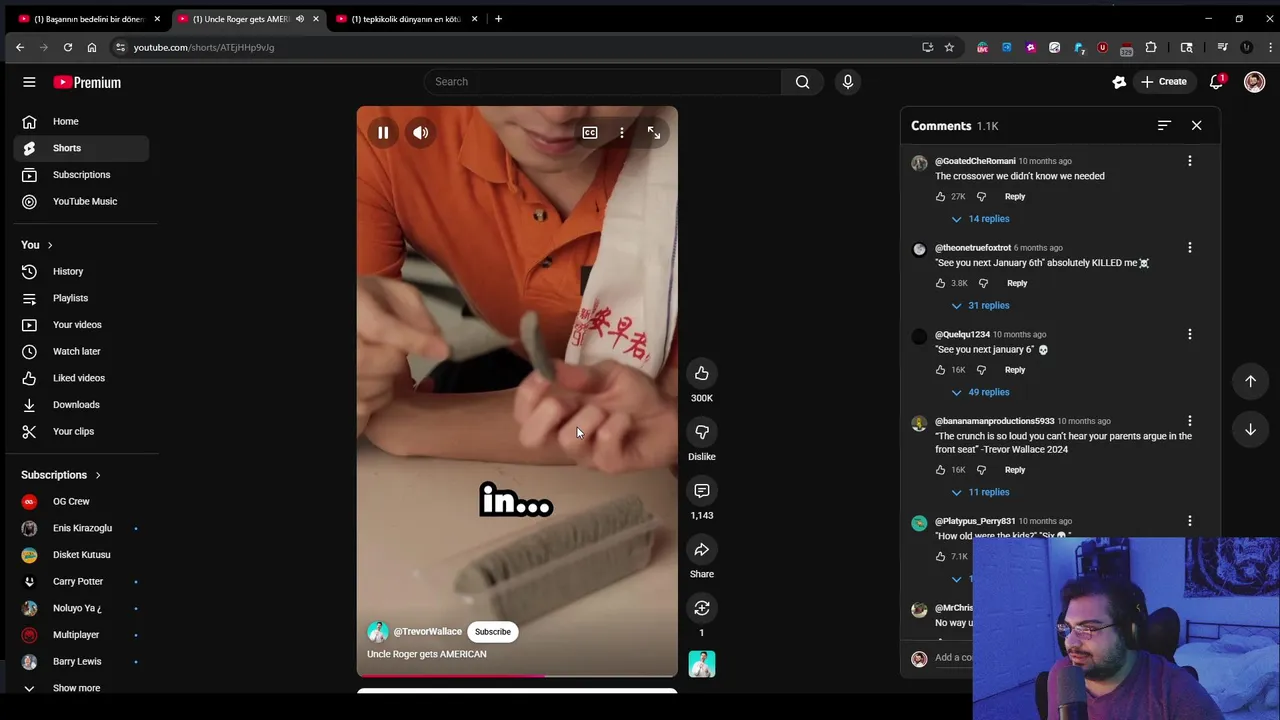This screenshot has height=720, width=1280.
Task: Search with voice using the microphone
Action: coord(848,82)
